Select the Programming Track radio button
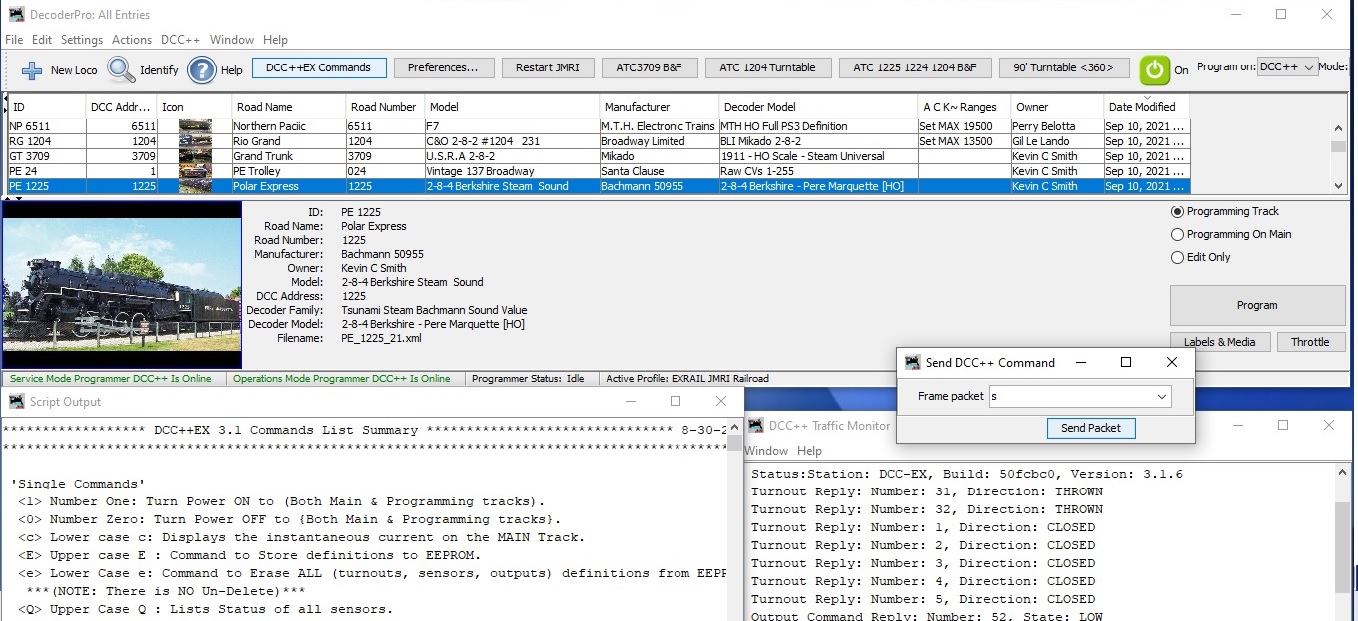The height and width of the screenshot is (621, 1358). 1177,212
